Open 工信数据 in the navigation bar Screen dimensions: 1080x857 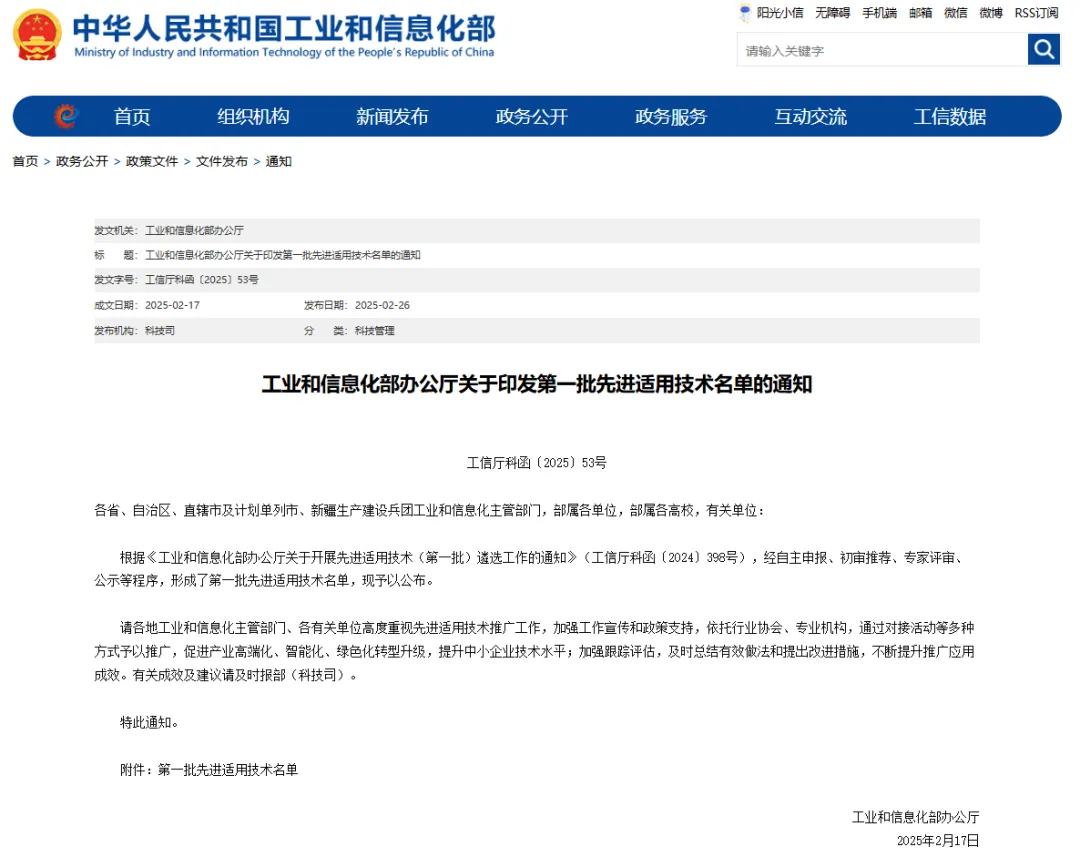pos(950,116)
